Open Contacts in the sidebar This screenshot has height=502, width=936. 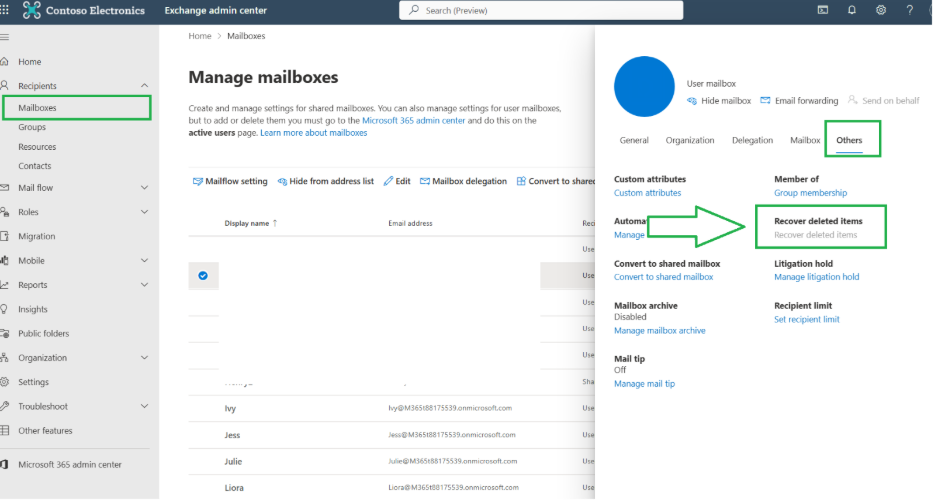pos(35,166)
